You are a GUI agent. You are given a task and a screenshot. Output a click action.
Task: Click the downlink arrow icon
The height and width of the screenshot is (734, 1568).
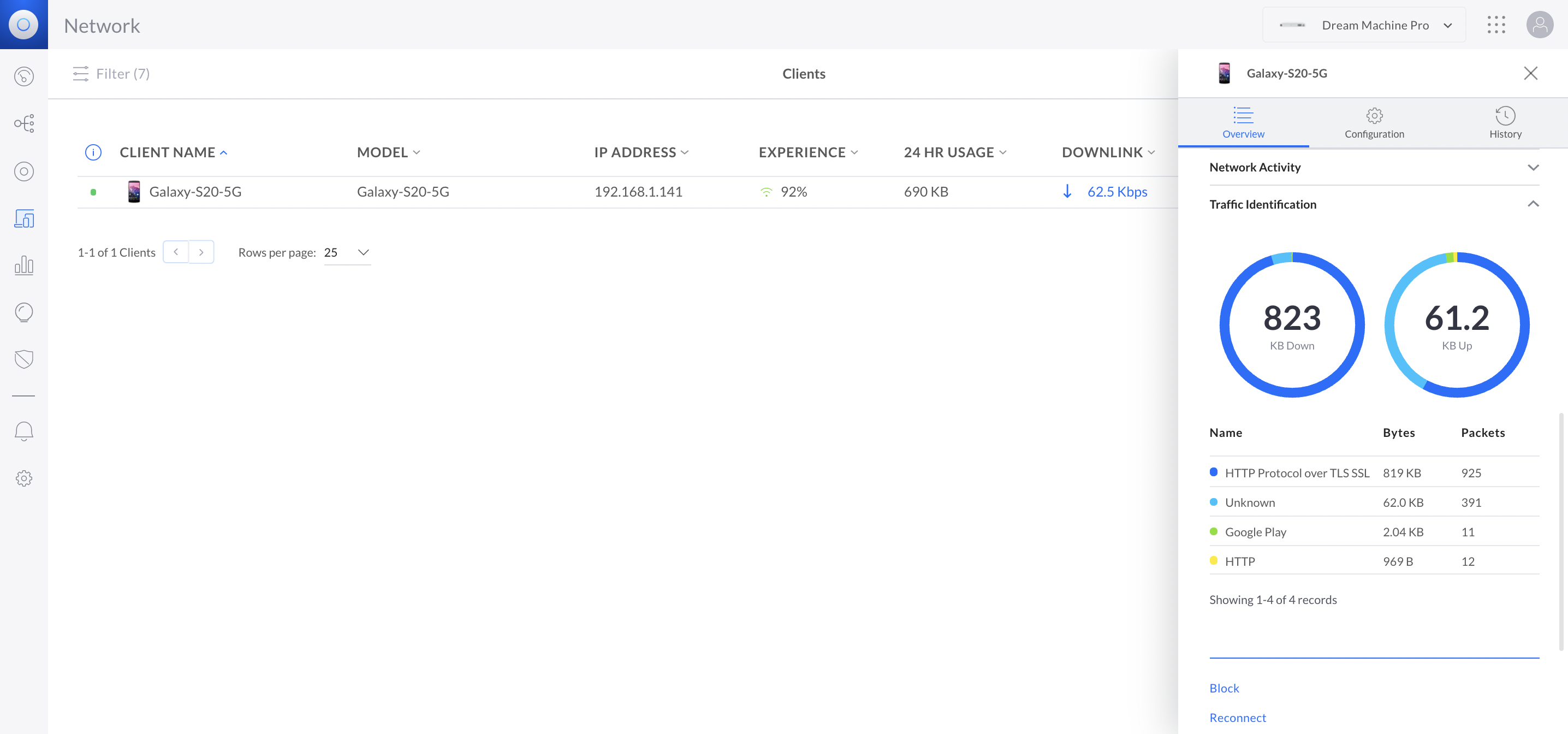coord(1067,191)
